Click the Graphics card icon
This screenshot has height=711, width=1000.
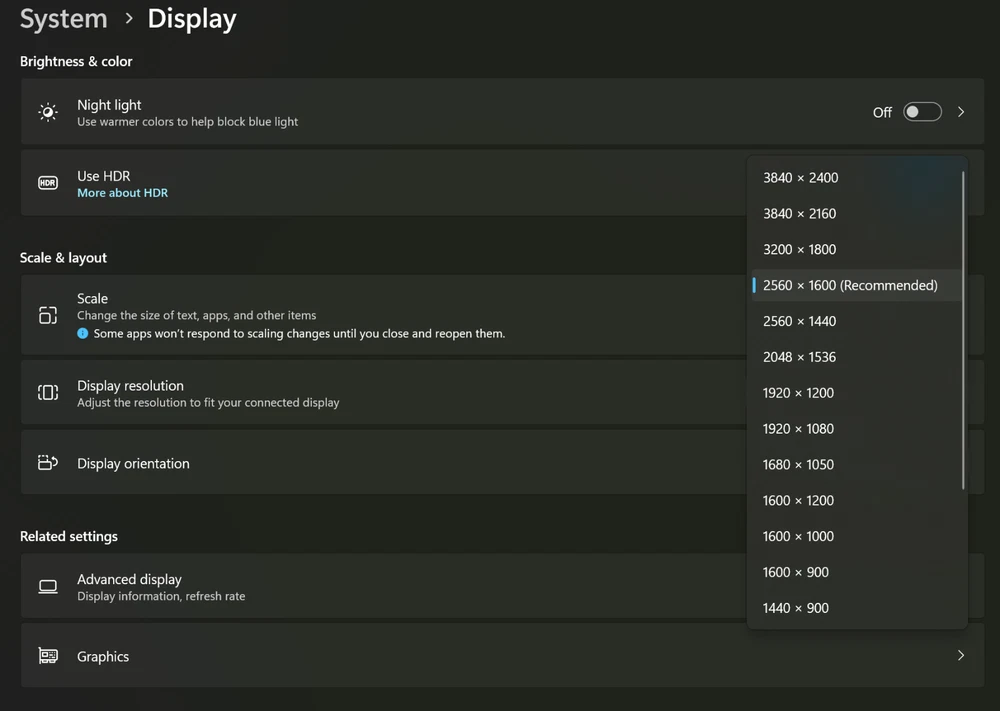click(48, 656)
